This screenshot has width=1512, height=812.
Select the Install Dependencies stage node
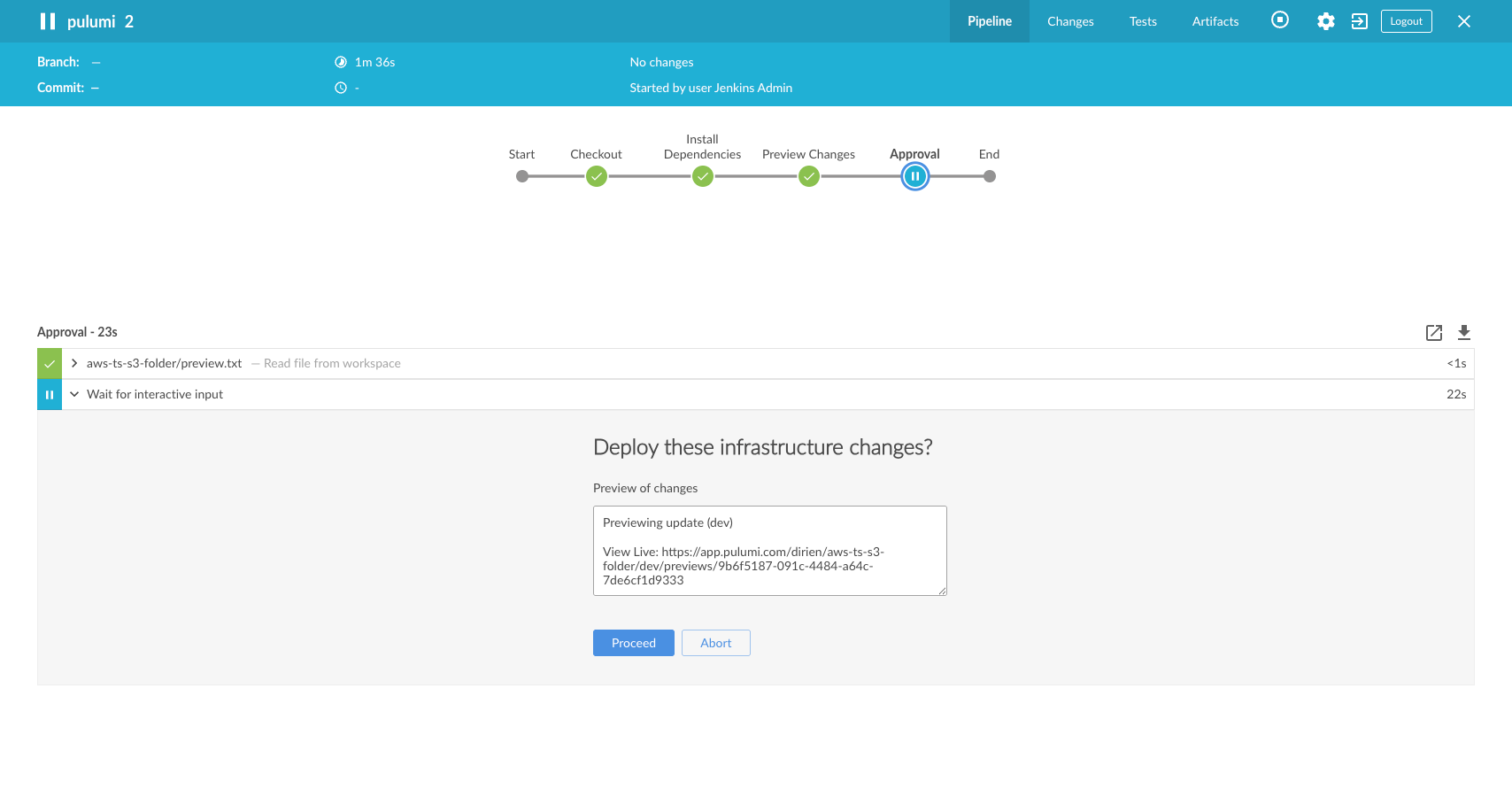pos(703,176)
